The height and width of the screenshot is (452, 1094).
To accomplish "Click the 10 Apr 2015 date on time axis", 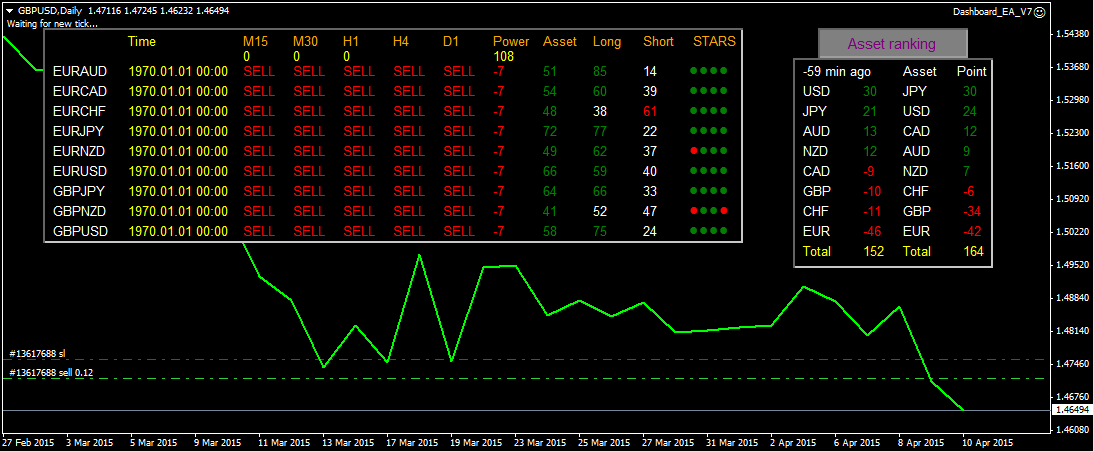I will pos(988,443).
